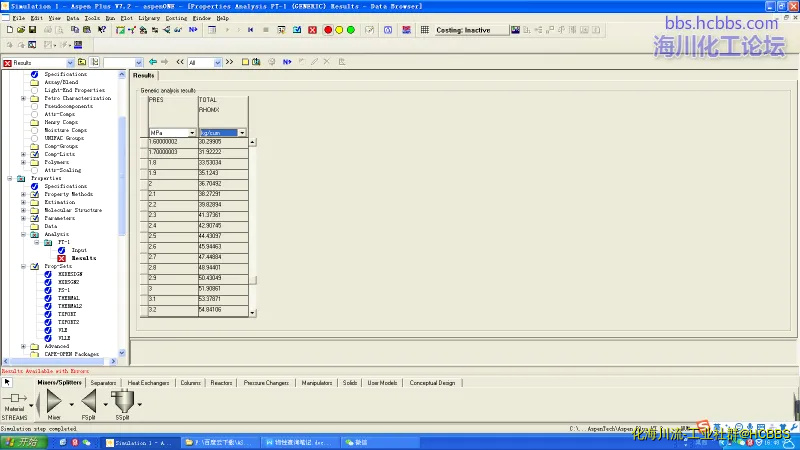The height and width of the screenshot is (450, 800).
Task: Expand the Petro Characterization tree node
Action: (x=23, y=98)
